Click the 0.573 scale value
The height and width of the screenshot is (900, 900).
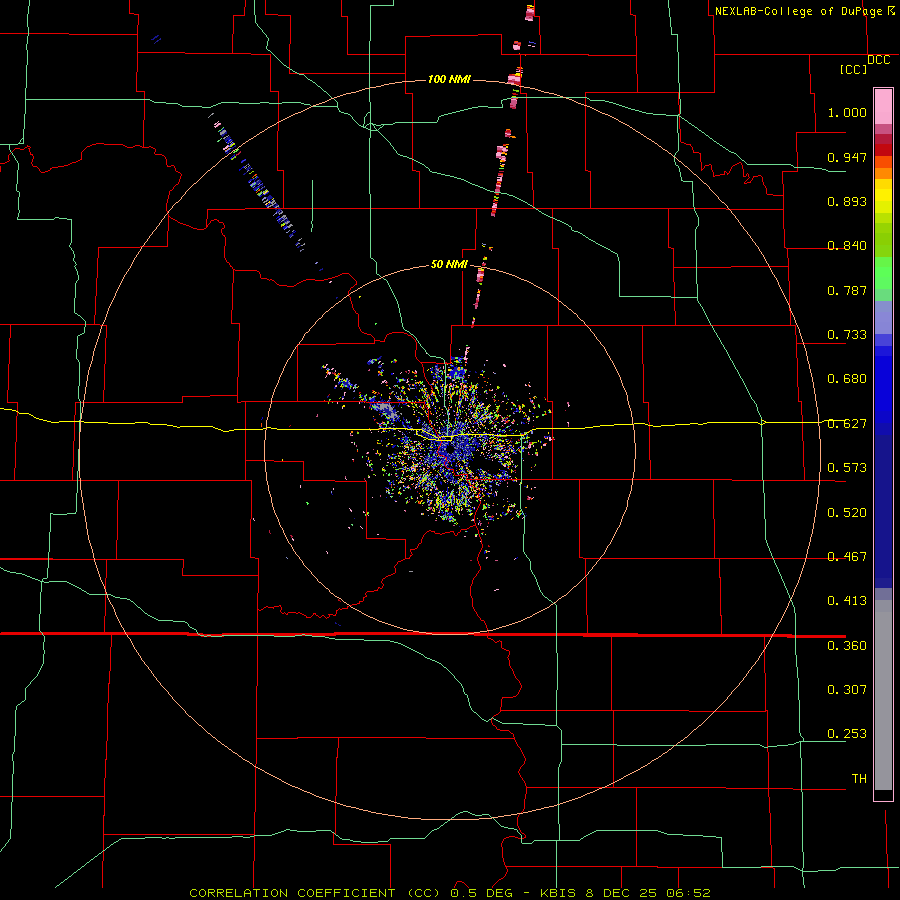point(847,468)
